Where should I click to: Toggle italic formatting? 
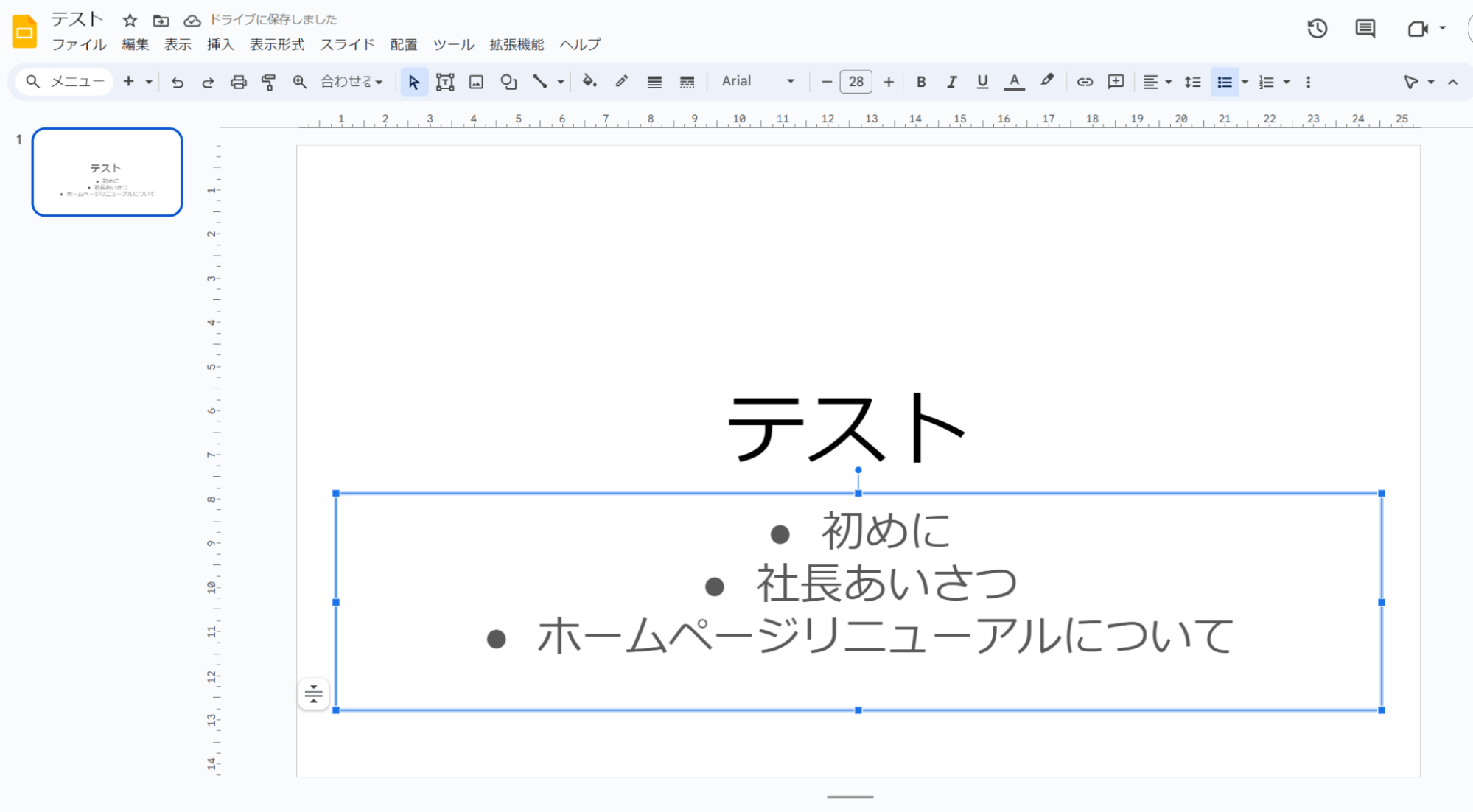click(x=951, y=82)
